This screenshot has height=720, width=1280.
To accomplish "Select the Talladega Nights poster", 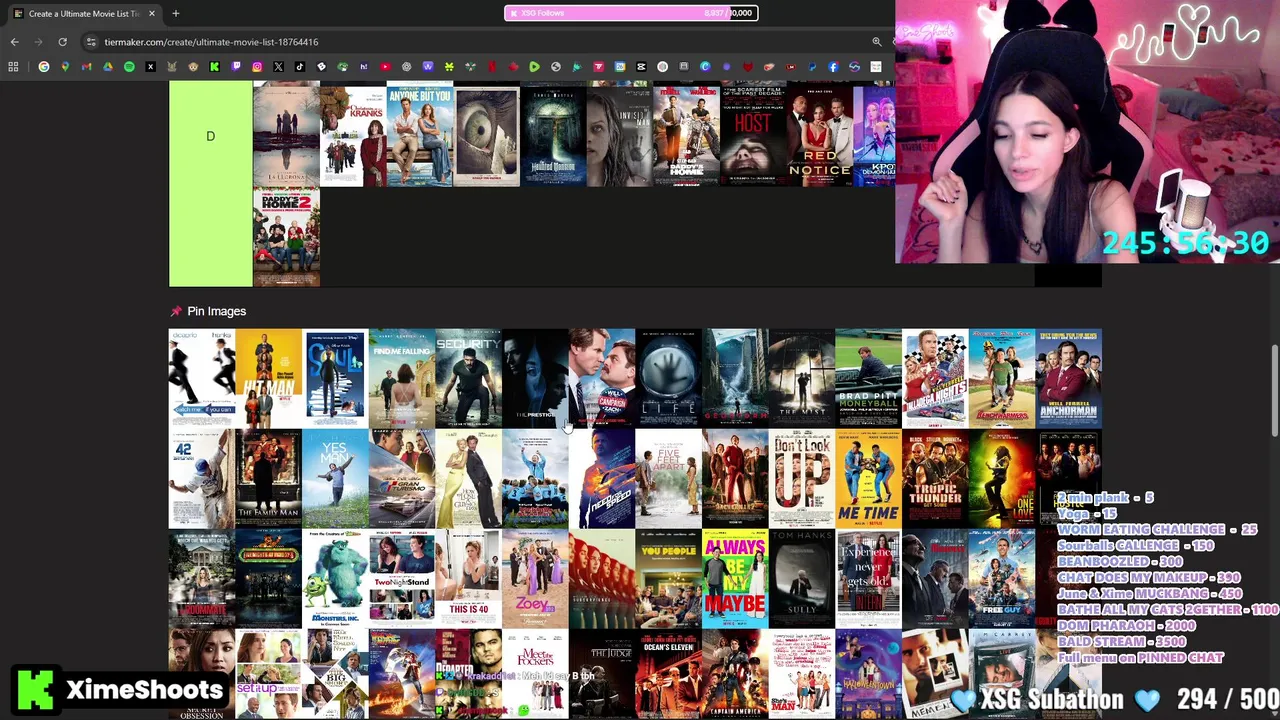I will 935,378.
